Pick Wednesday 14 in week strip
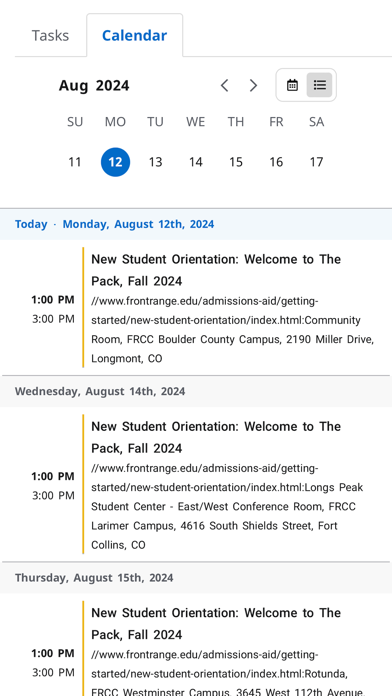This screenshot has height=696, width=392. pos(196,162)
